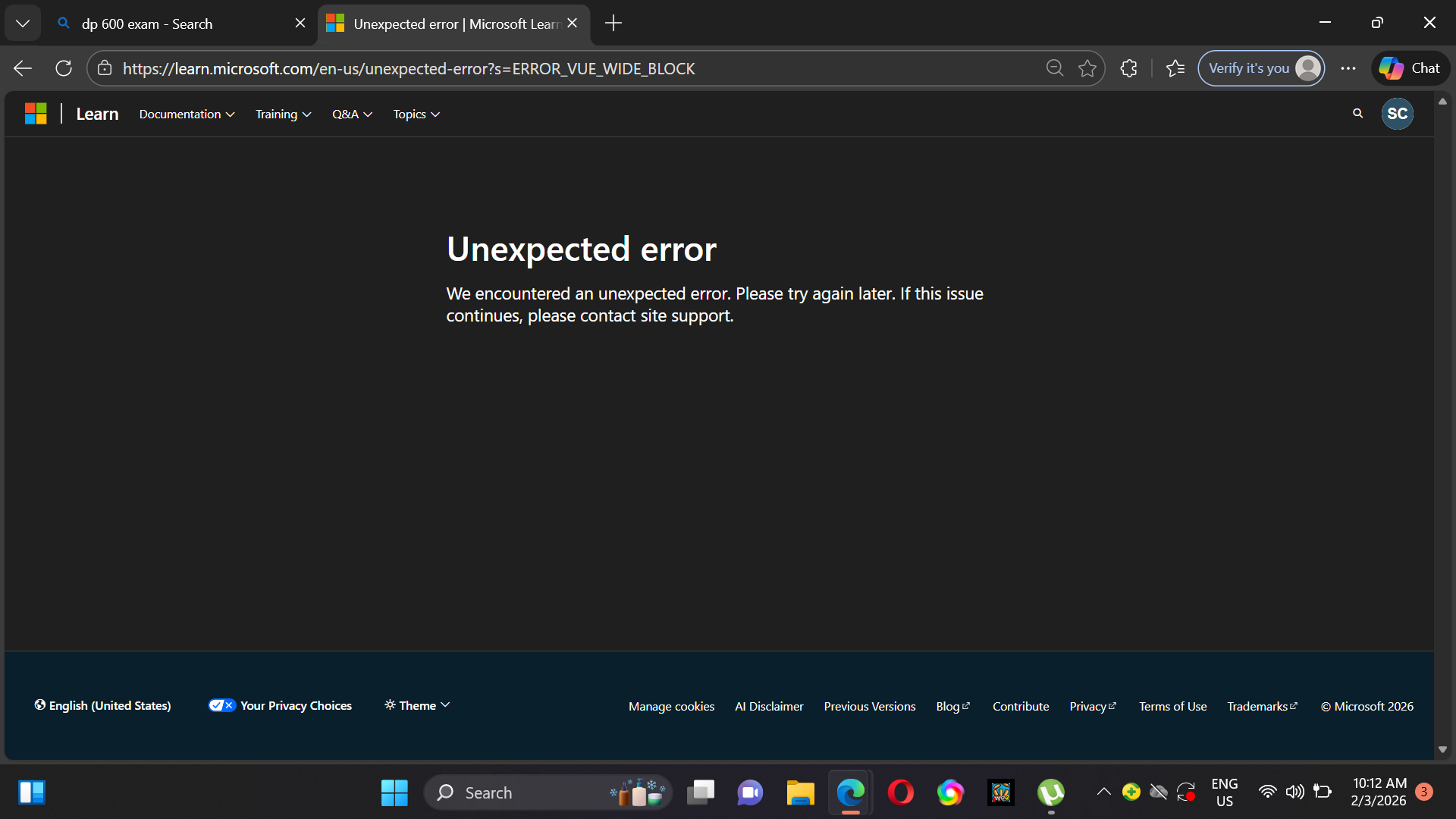Open the Manage cookies link
1456x819 pixels.
click(x=671, y=706)
